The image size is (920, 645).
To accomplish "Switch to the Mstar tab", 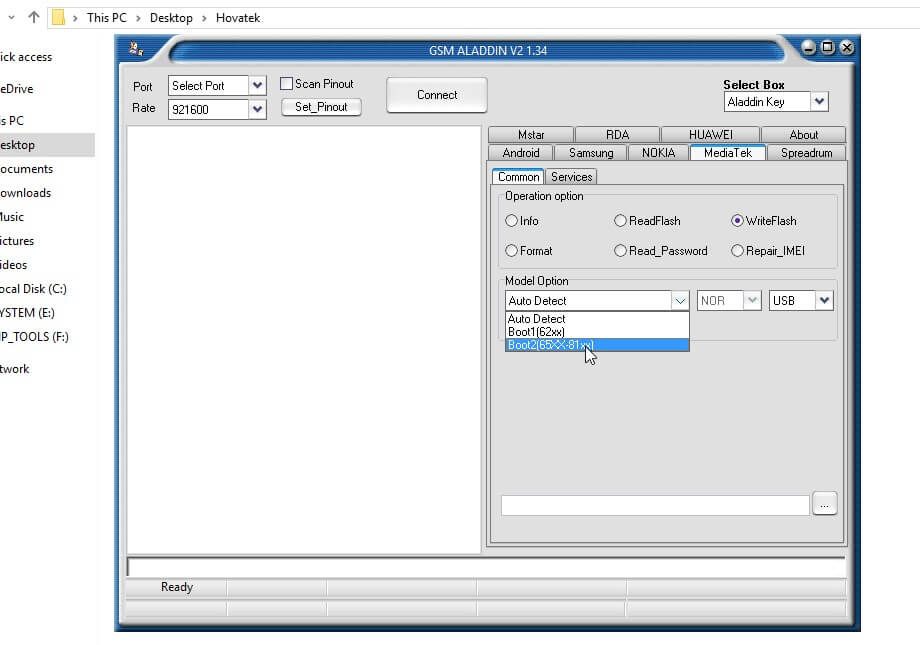I will pos(531,134).
